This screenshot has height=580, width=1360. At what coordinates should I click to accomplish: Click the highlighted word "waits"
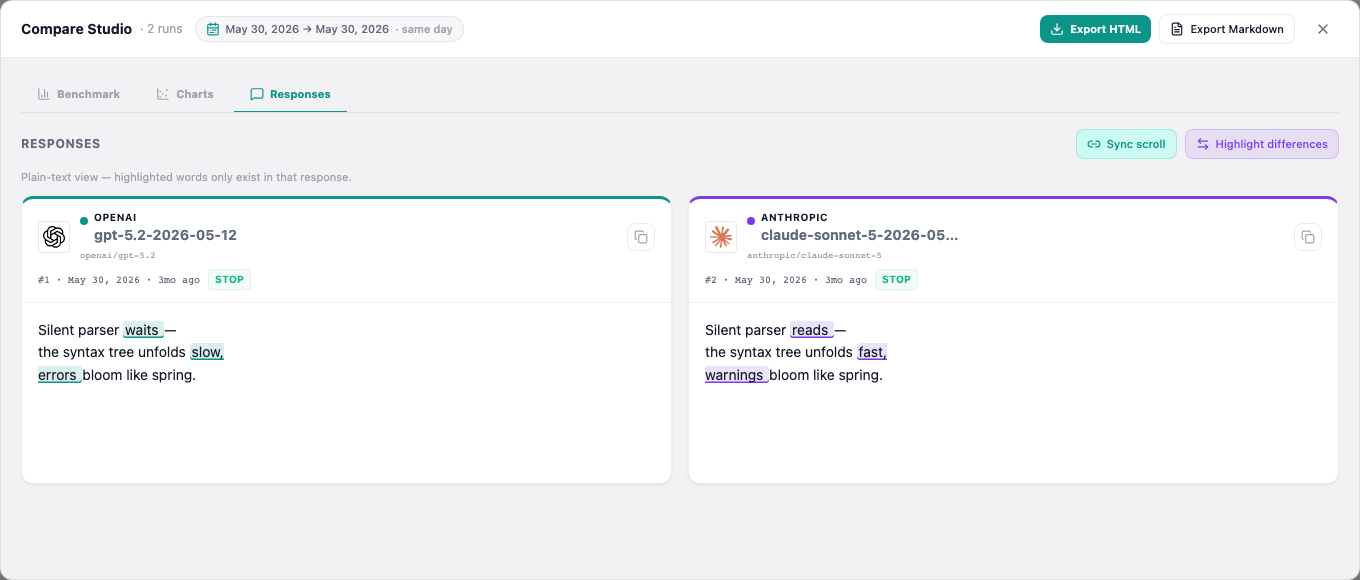point(143,330)
